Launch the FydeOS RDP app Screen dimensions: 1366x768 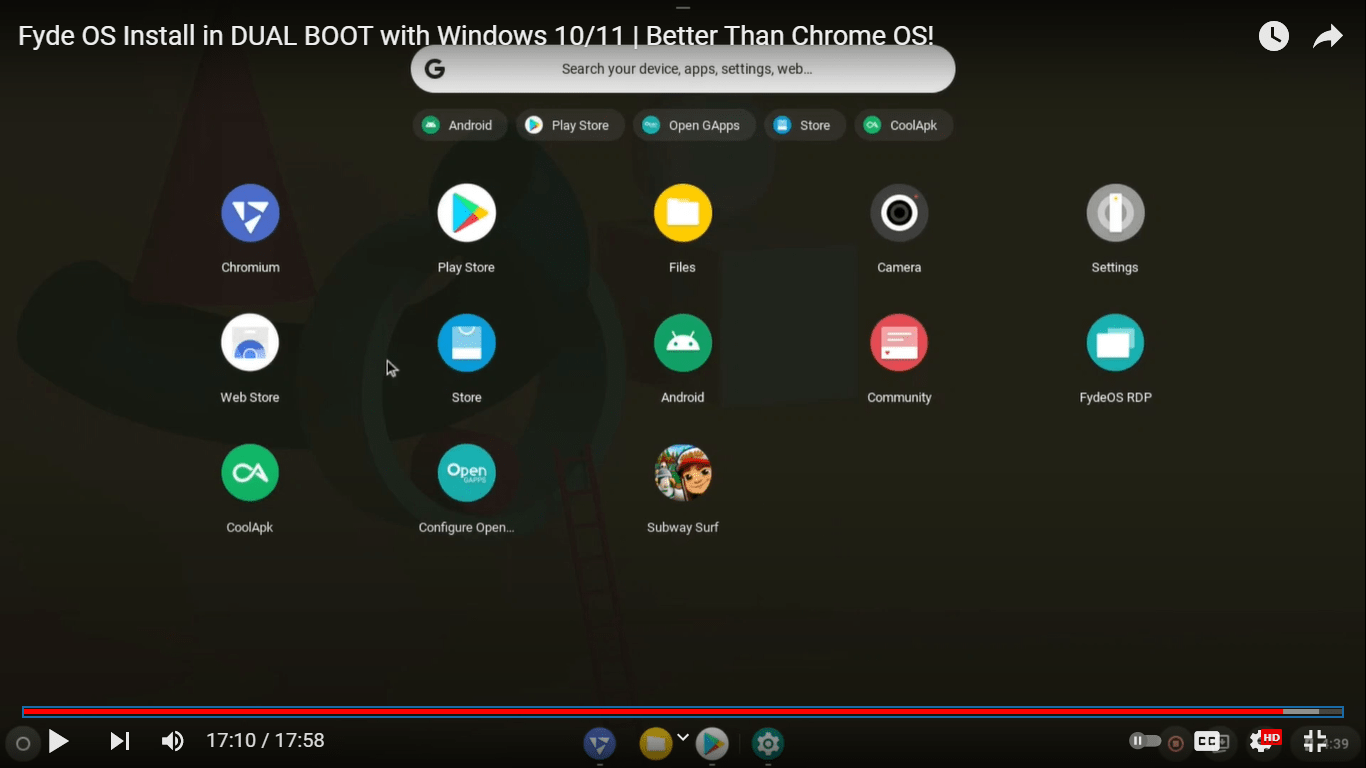pos(1115,343)
